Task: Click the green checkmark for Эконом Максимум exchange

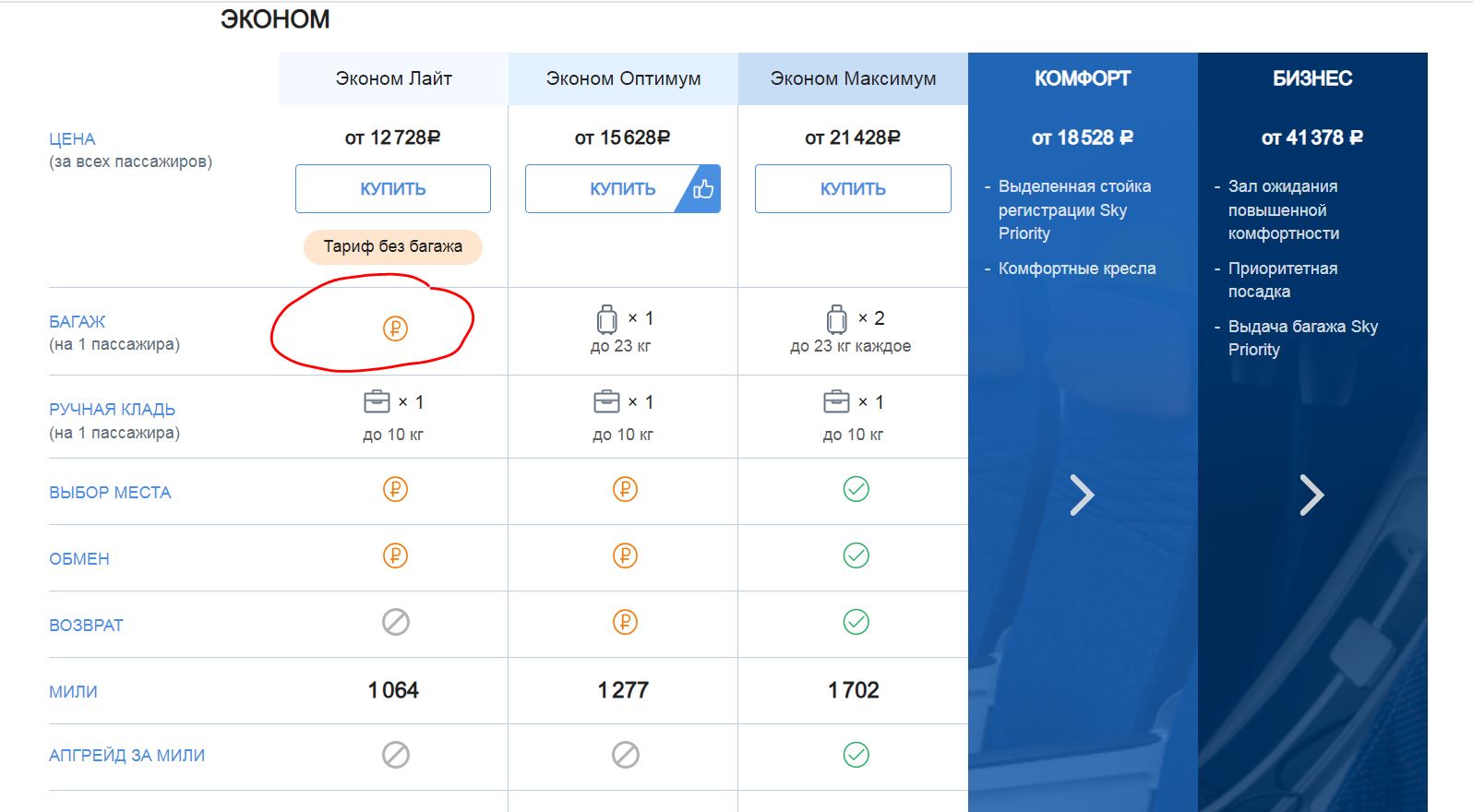Action: click(856, 555)
